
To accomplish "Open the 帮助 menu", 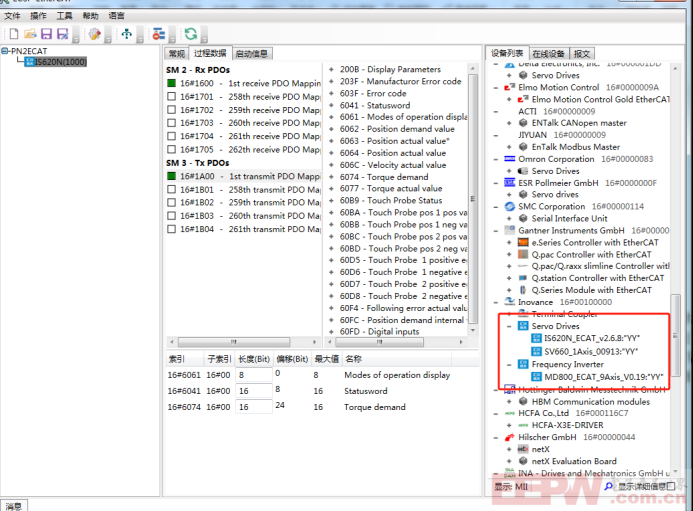I will (x=91, y=16).
